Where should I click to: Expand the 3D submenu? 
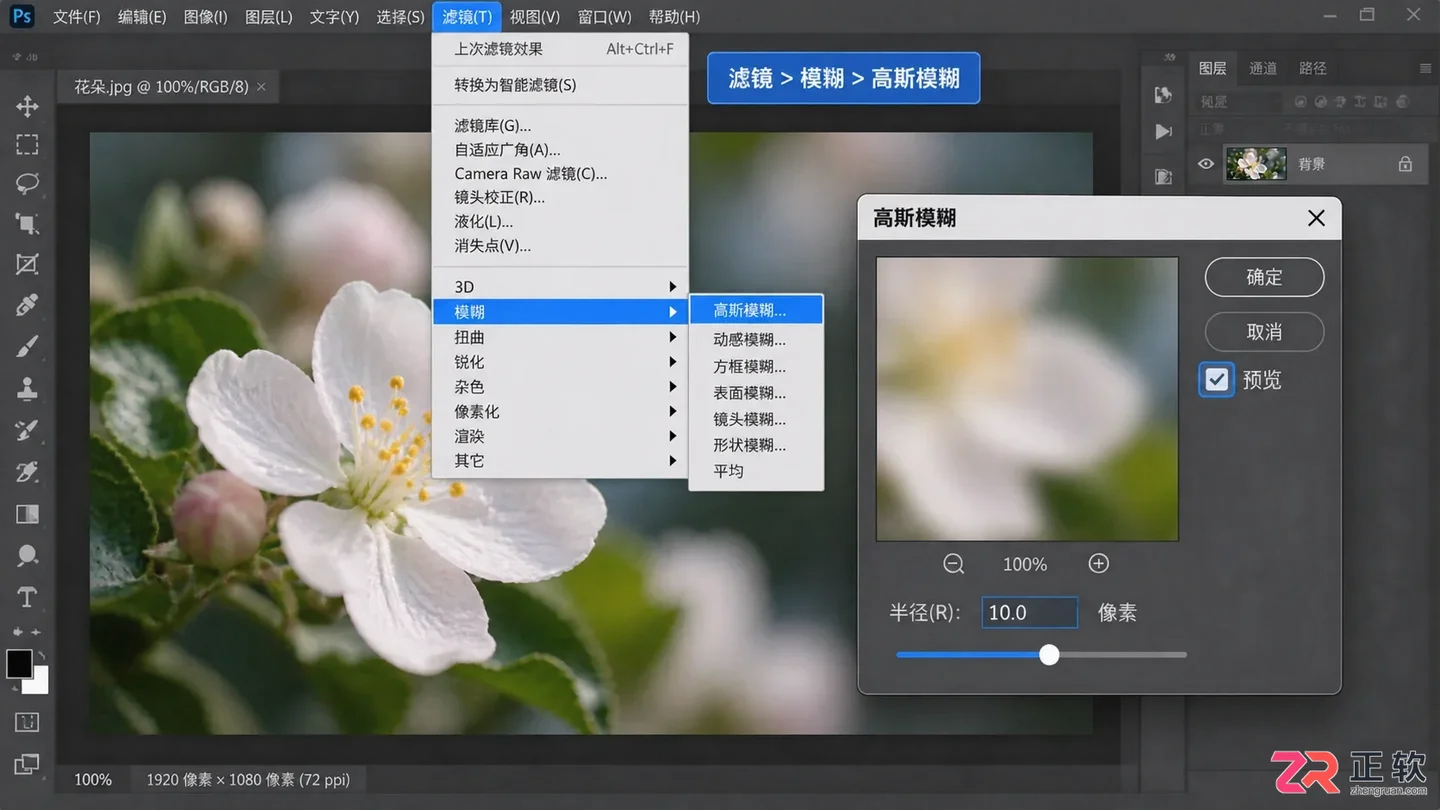(560, 287)
